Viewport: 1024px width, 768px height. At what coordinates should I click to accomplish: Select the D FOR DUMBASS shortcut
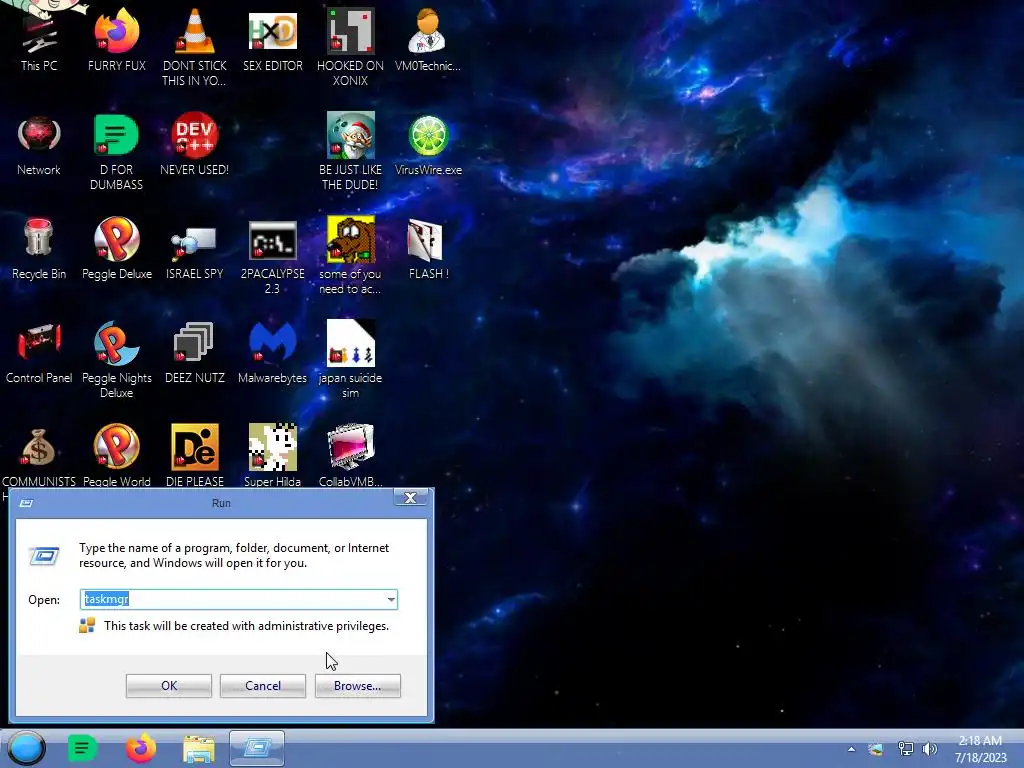pos(116,150)
